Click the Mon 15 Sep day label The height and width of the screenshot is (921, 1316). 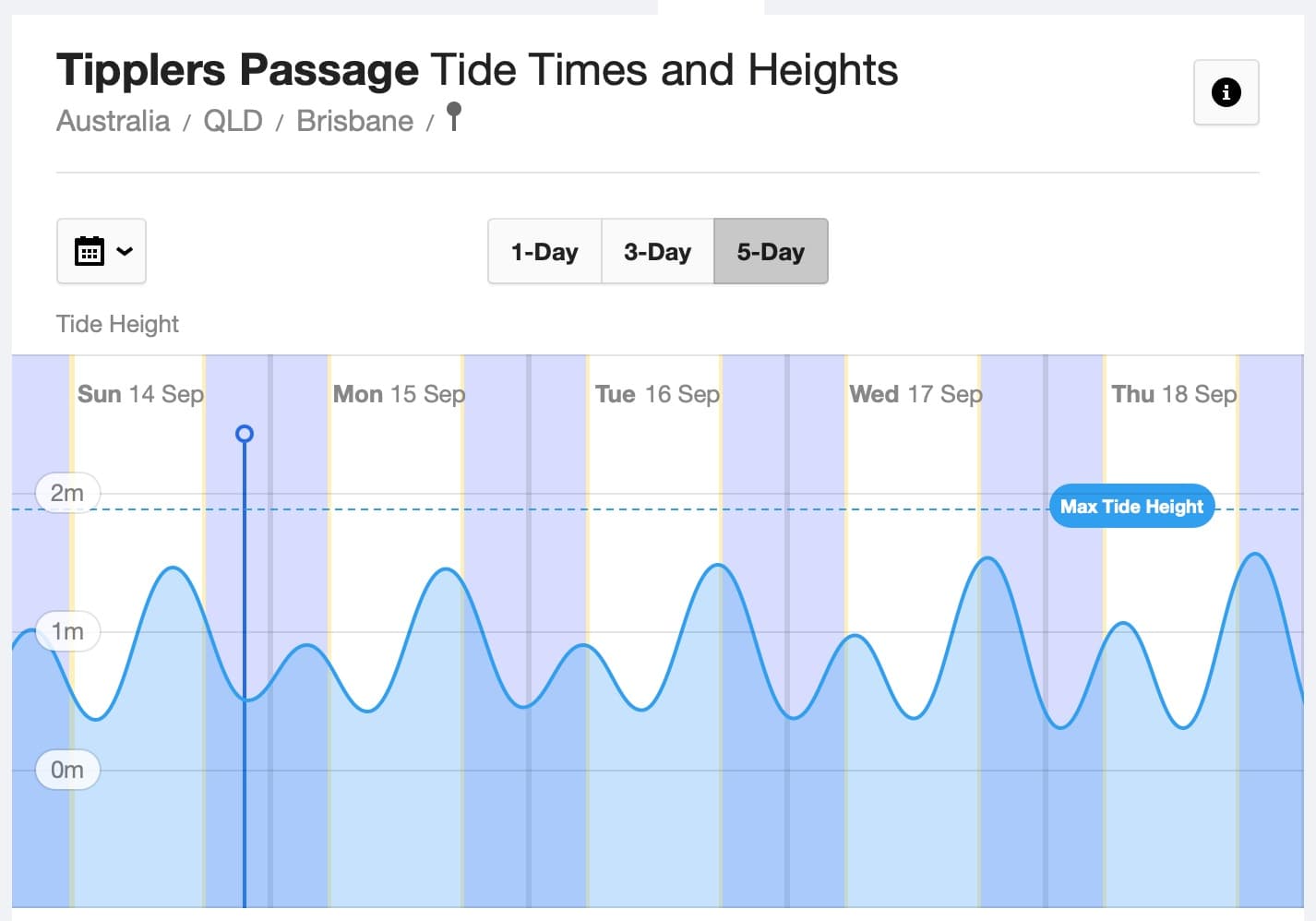399,394
